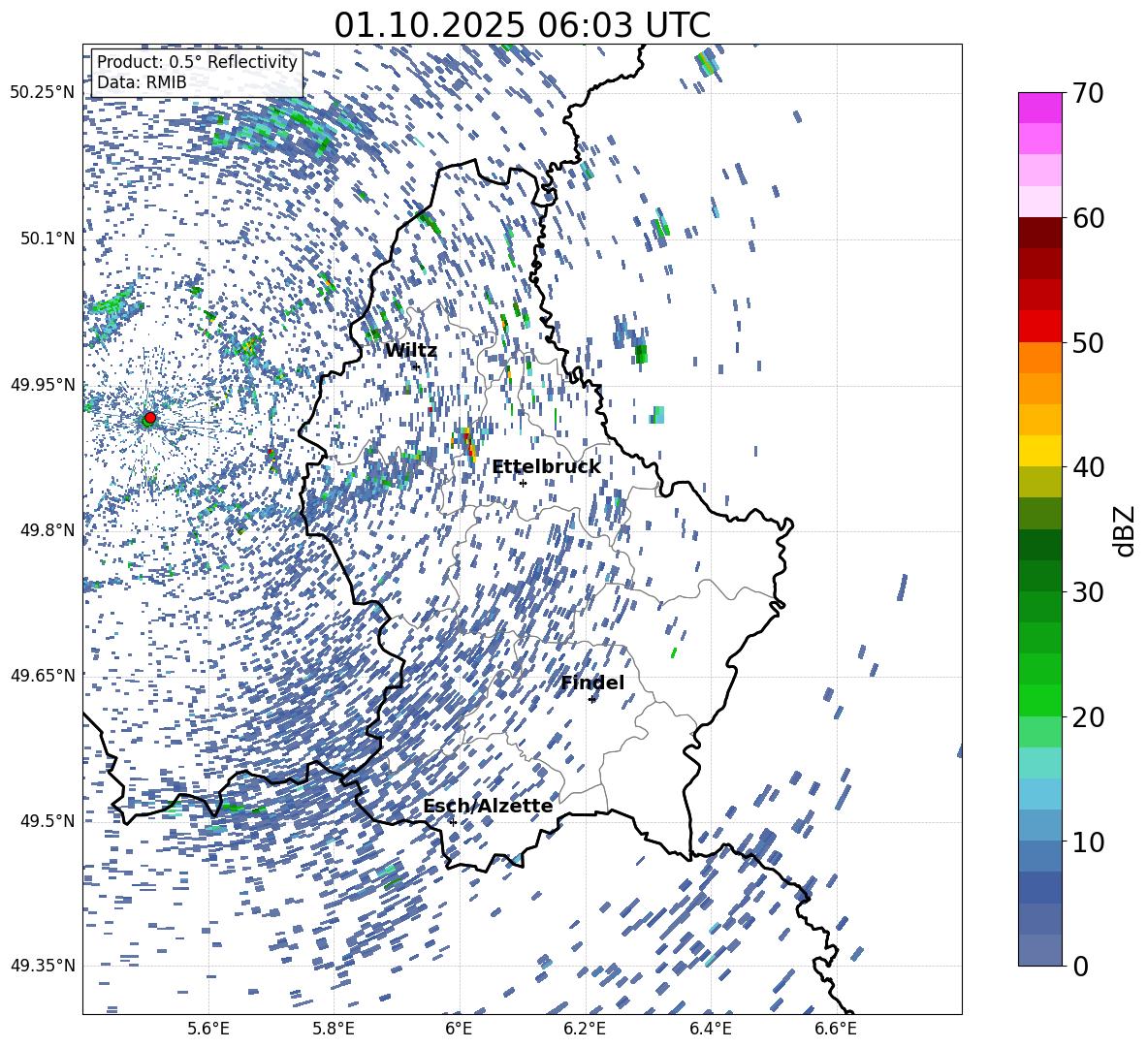
Task: Click the 49.65°N latitude tick label
Action: point(43,676)
